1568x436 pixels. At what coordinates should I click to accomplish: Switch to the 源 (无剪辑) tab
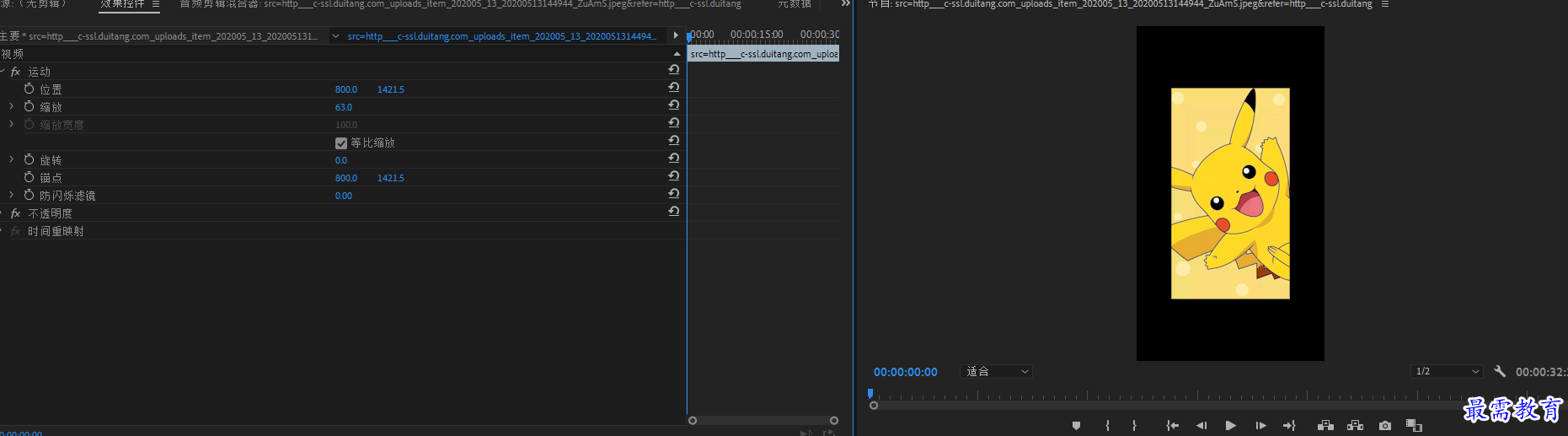tap(34, 4)
